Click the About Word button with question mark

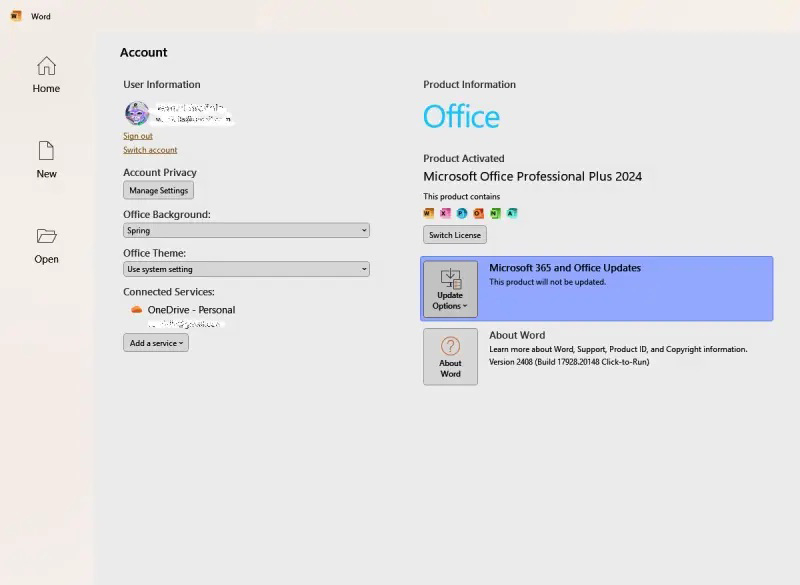(450, 357)
